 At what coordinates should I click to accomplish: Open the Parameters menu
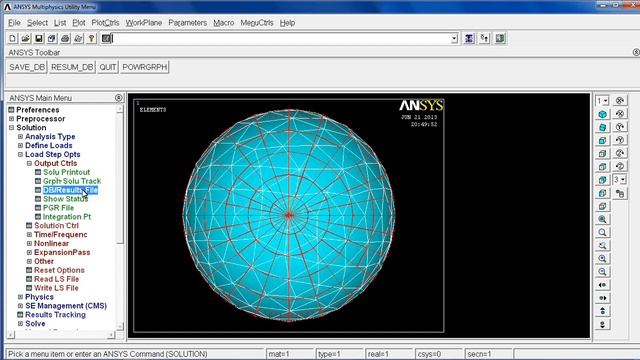click(187, 23)
